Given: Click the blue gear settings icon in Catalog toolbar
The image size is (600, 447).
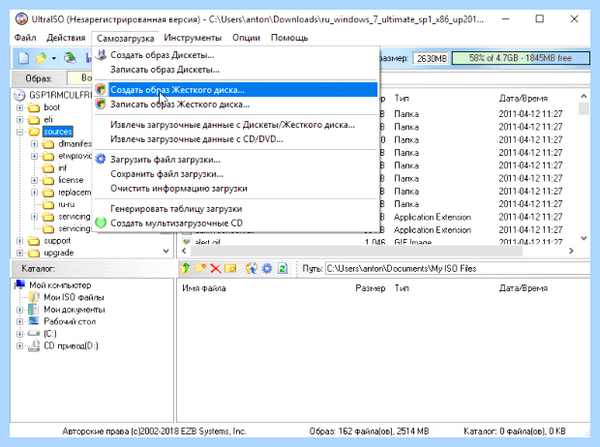Looking at the screenshot, I should click(x=267, y=268).
